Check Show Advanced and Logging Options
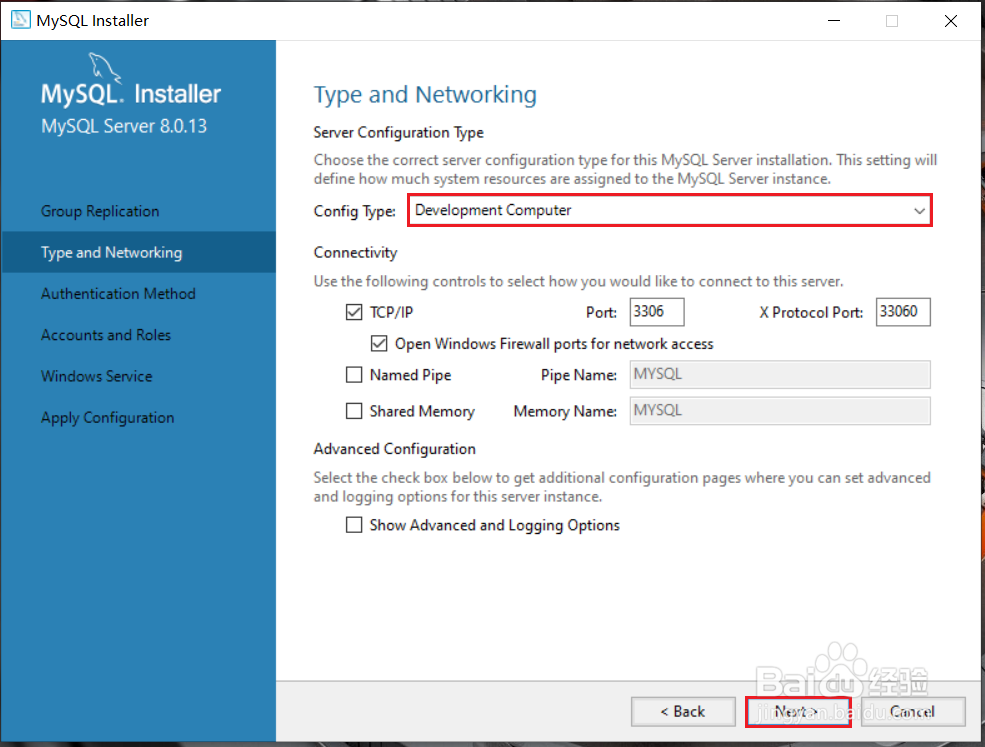 click(x=354, y=525)
